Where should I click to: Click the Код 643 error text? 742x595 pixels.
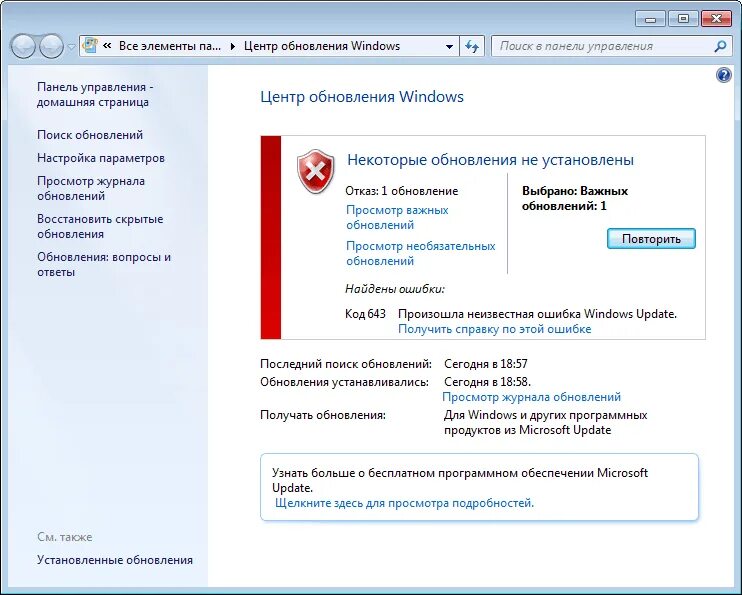click(365, 314)
